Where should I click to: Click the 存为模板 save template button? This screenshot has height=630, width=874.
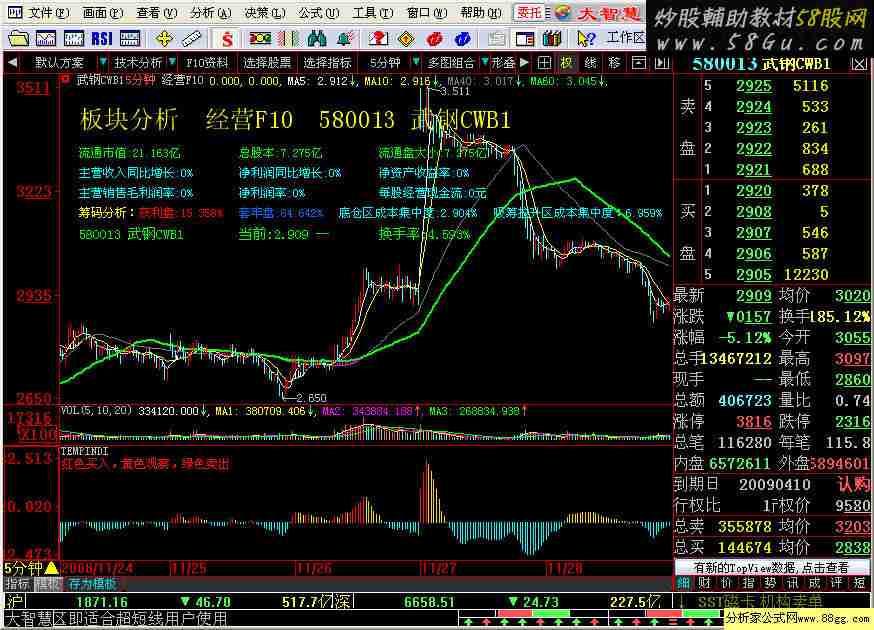(x=93, y=584)
